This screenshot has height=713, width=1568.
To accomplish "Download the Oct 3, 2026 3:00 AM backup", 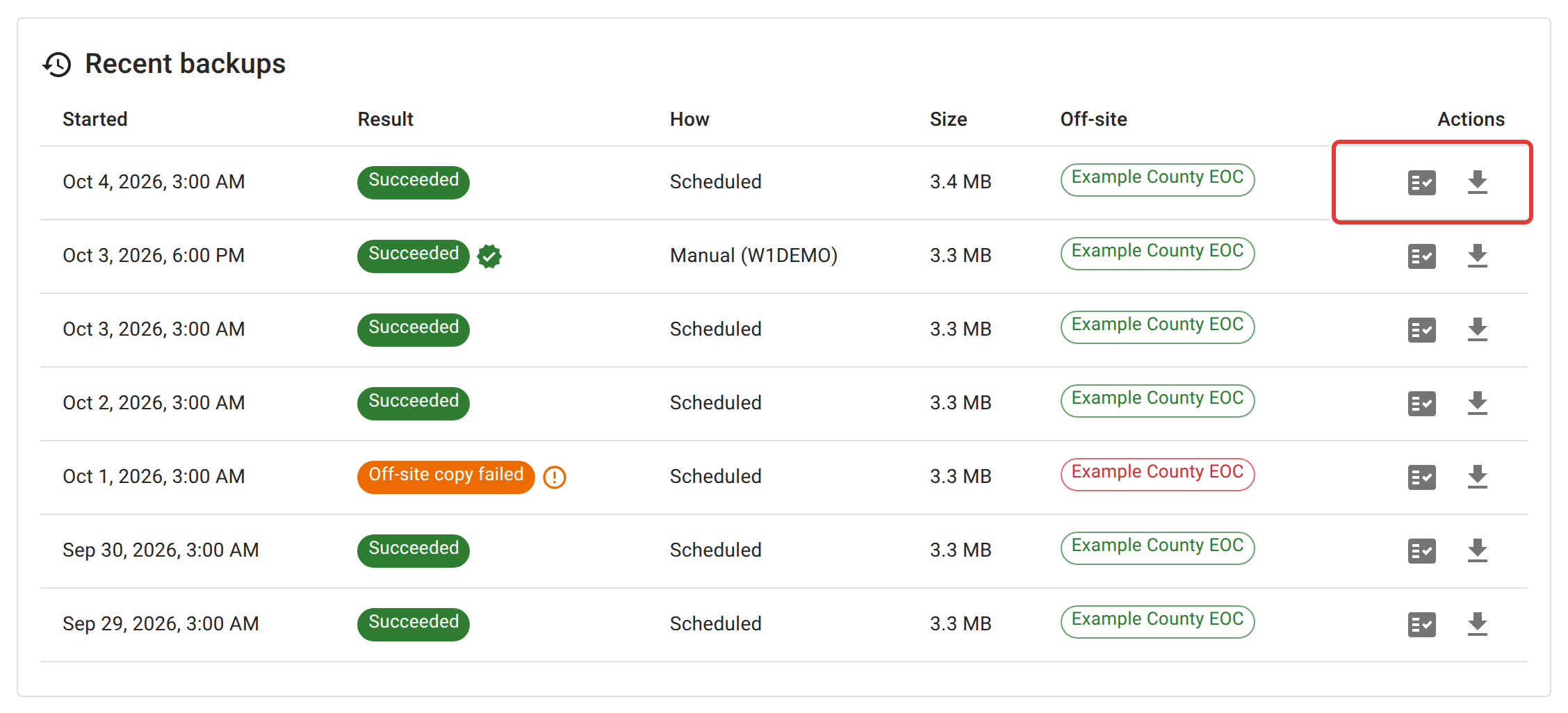I will (x=1477, y=330).
